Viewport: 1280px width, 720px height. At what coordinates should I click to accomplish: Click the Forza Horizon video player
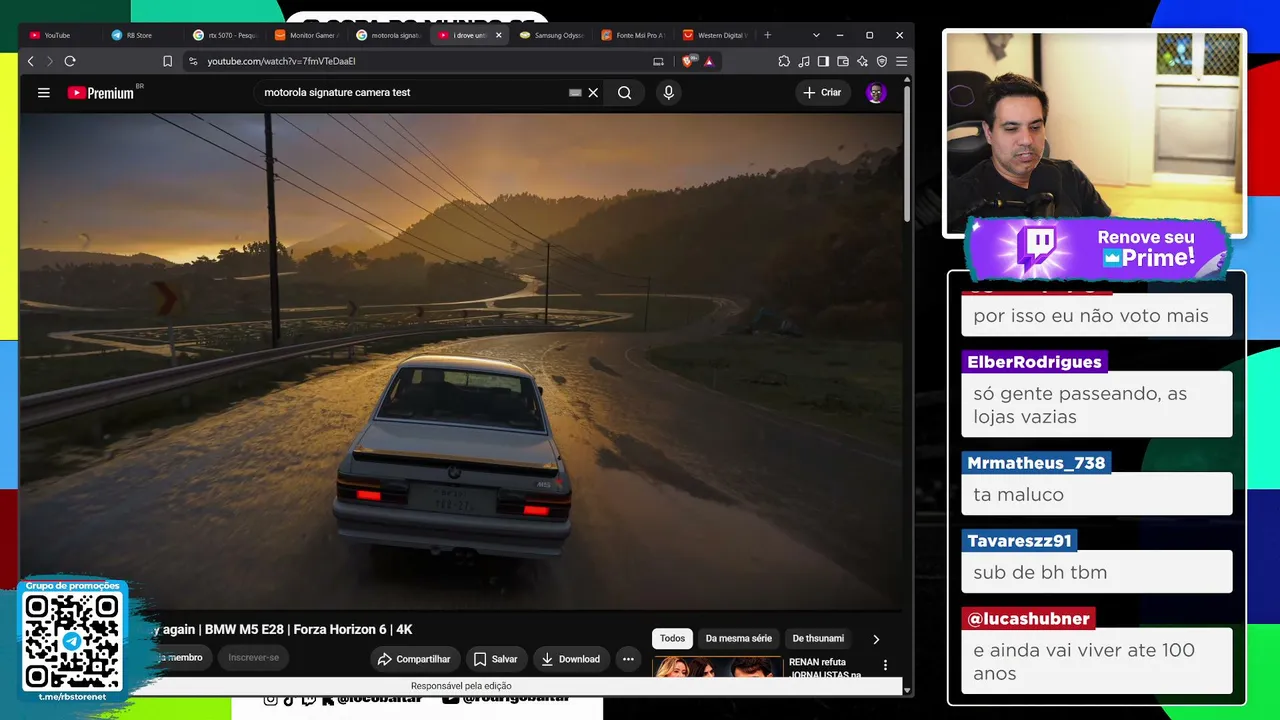pos(460,360)
